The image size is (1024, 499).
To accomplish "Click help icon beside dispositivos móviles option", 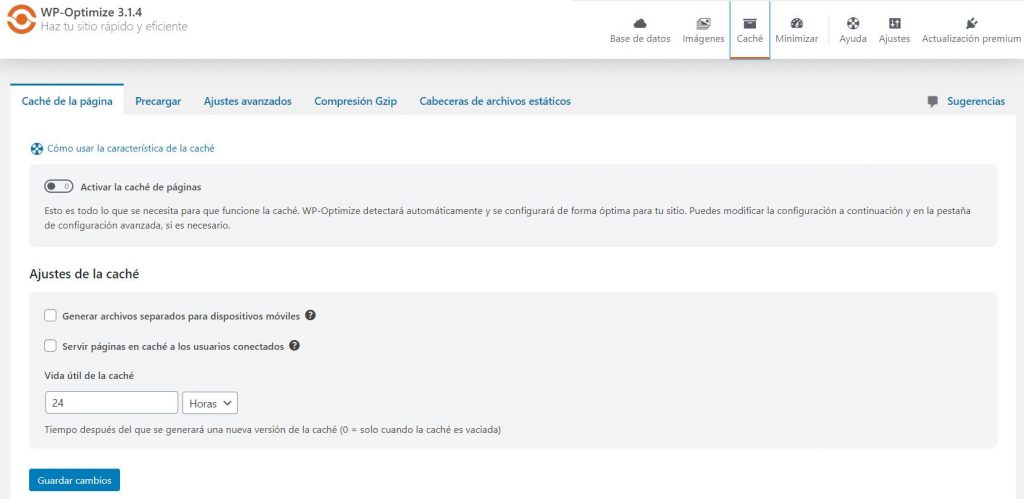I will coord(311,315).
